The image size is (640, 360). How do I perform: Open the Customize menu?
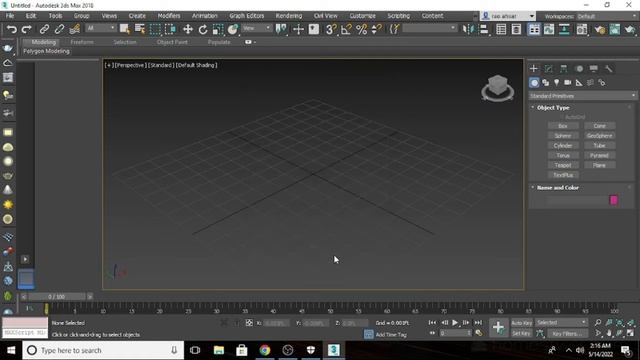(362, 16)
